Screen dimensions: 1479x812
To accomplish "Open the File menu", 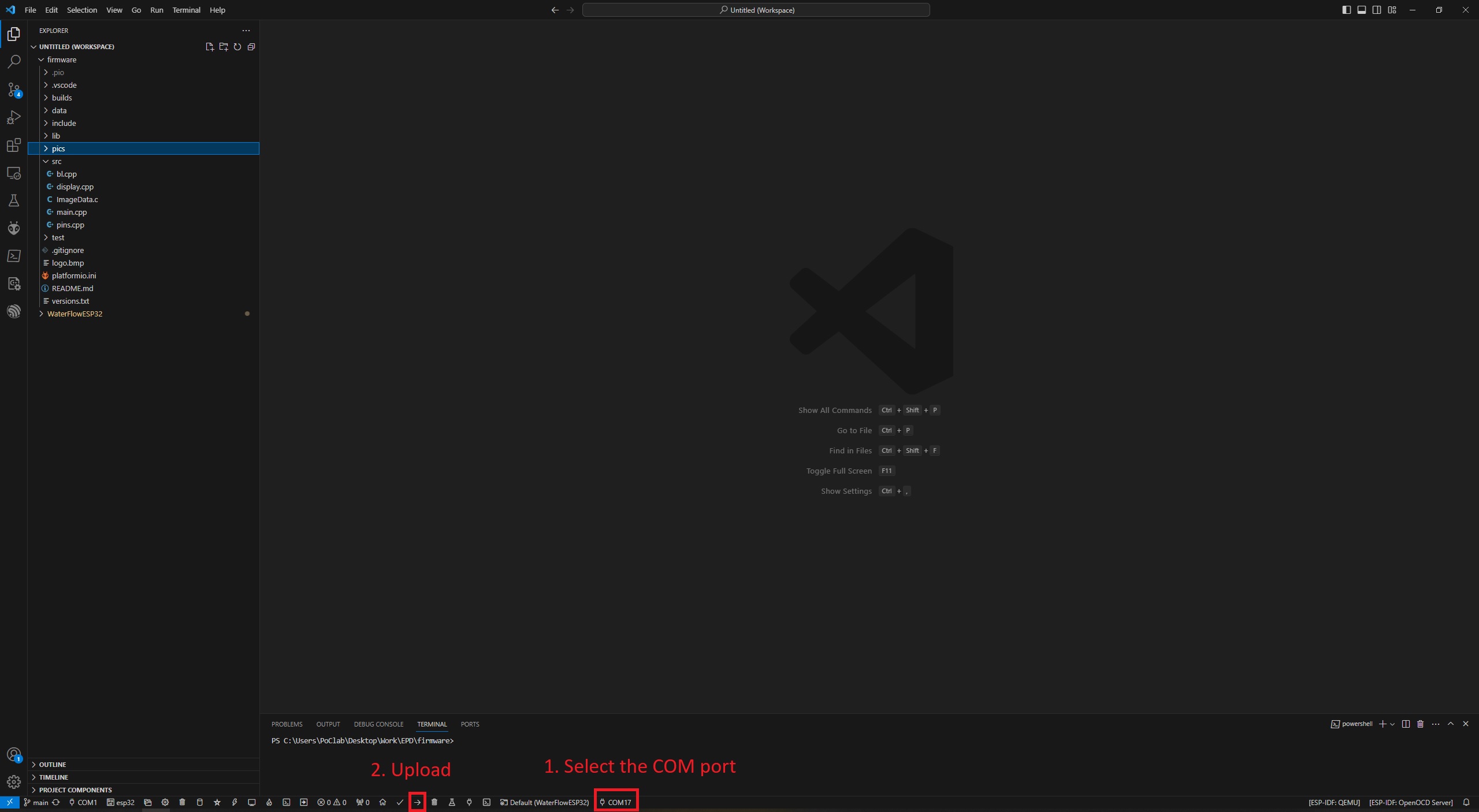I will pyautogui.click(x=31, y=10).
